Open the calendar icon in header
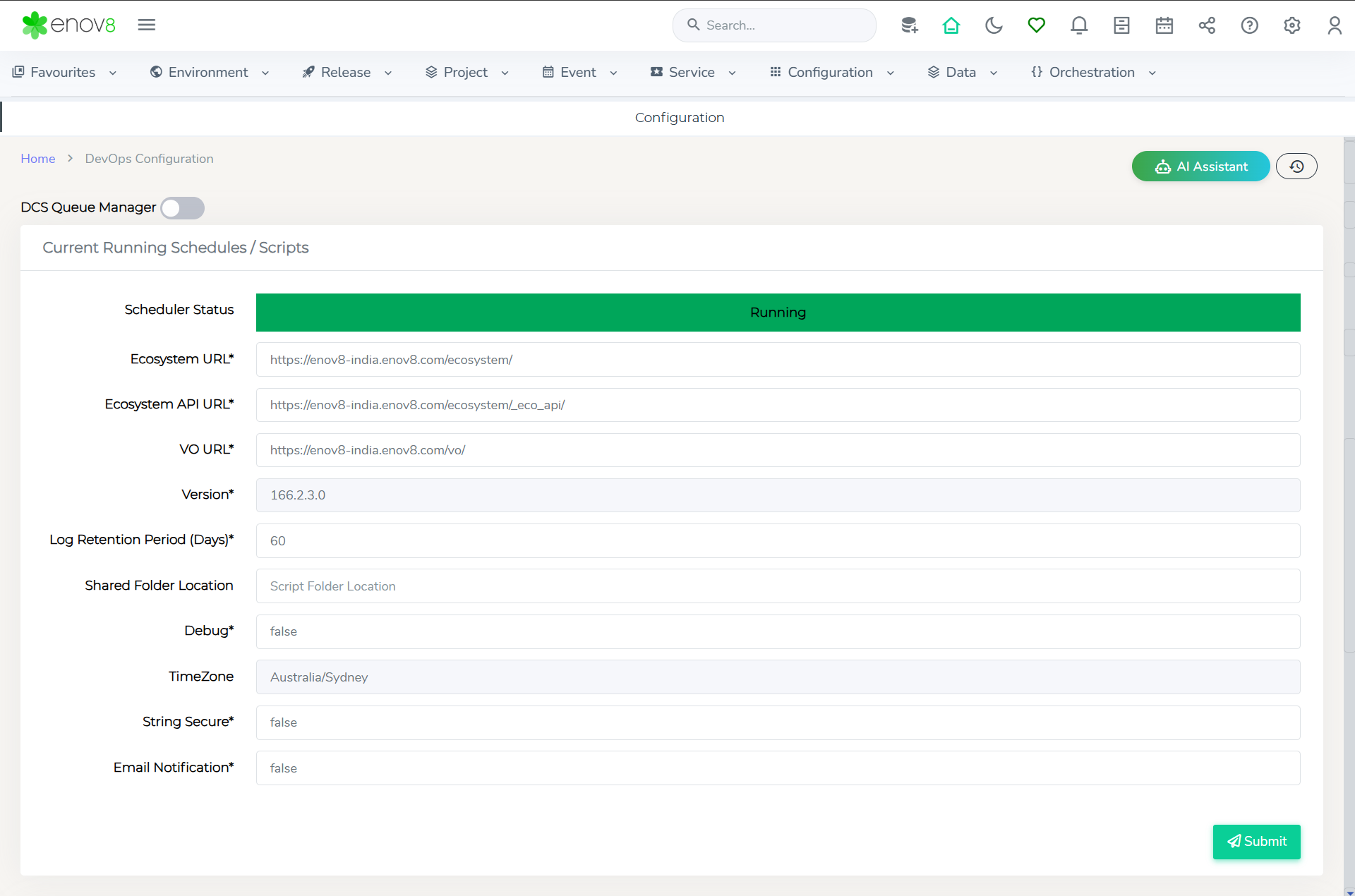Screen dimensions: 1355x896 point(1164,25)
